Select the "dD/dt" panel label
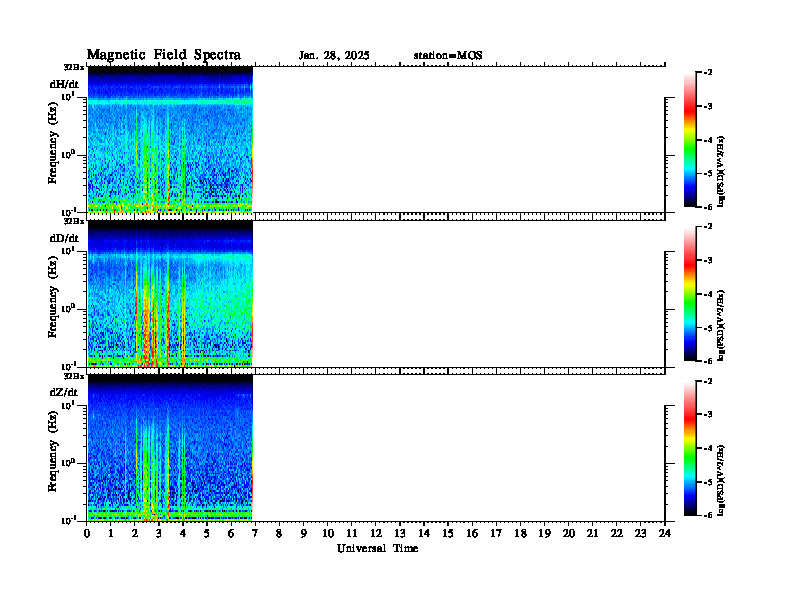This screenshot has width=792, height=612. pos(64,238)
